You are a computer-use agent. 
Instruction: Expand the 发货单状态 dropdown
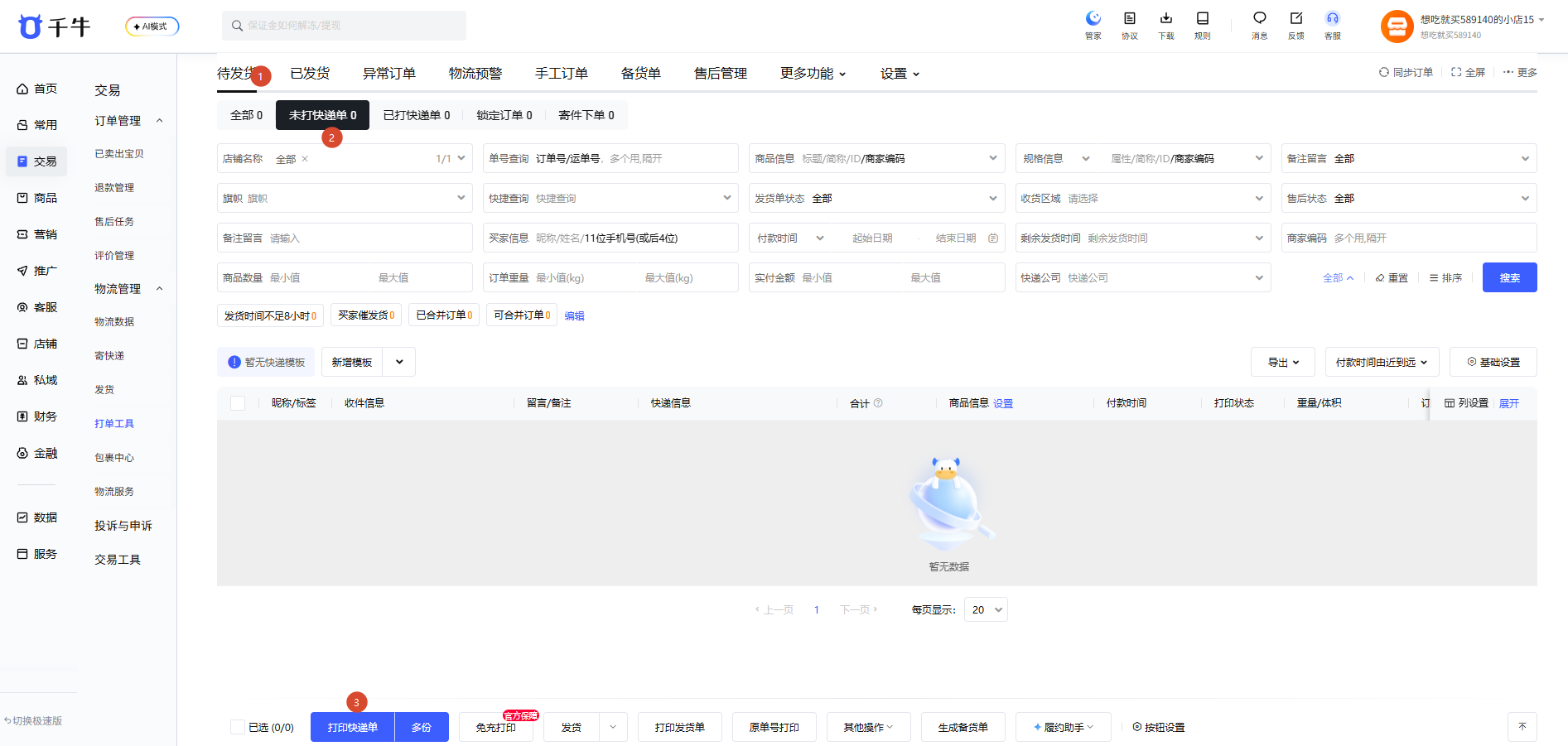(876, 198)
